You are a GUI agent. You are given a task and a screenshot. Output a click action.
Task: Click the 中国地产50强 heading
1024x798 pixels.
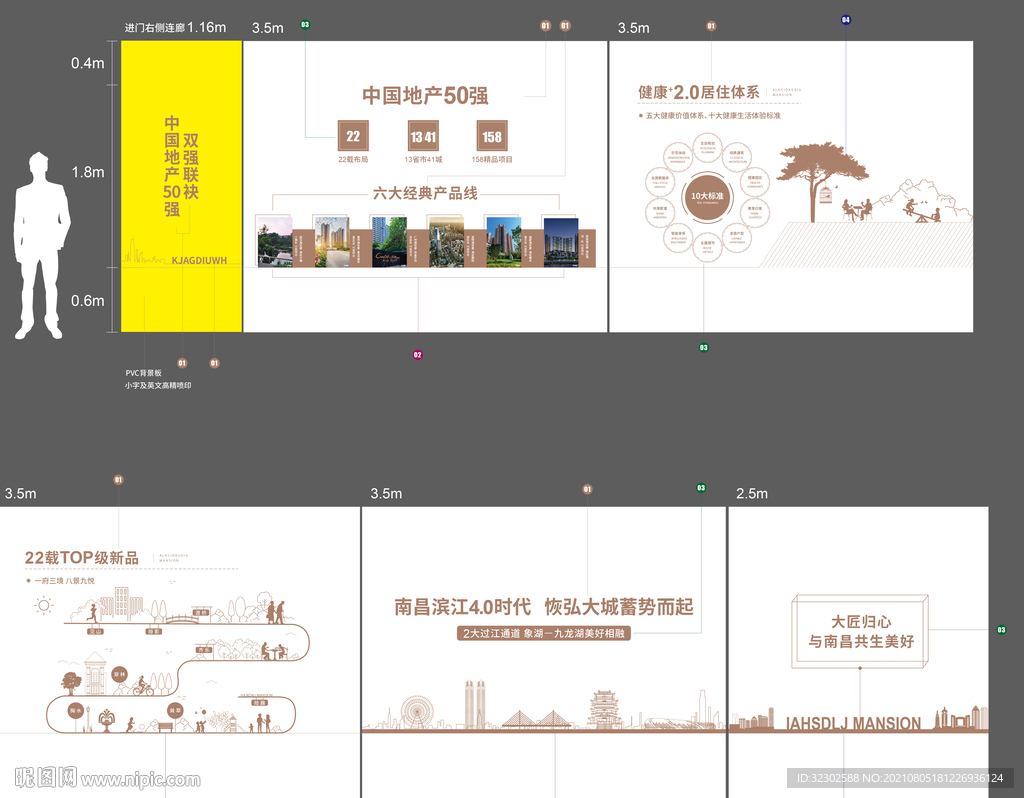(425, 96)
